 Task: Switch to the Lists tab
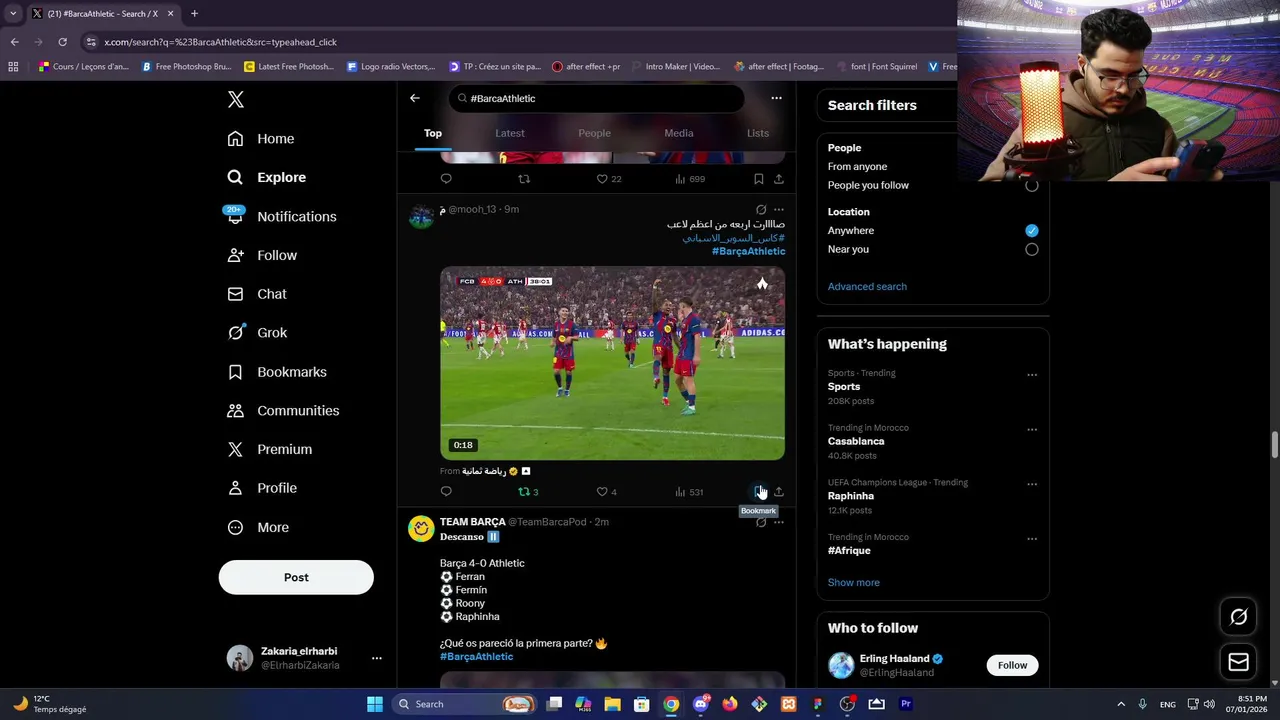coord(758,133)
